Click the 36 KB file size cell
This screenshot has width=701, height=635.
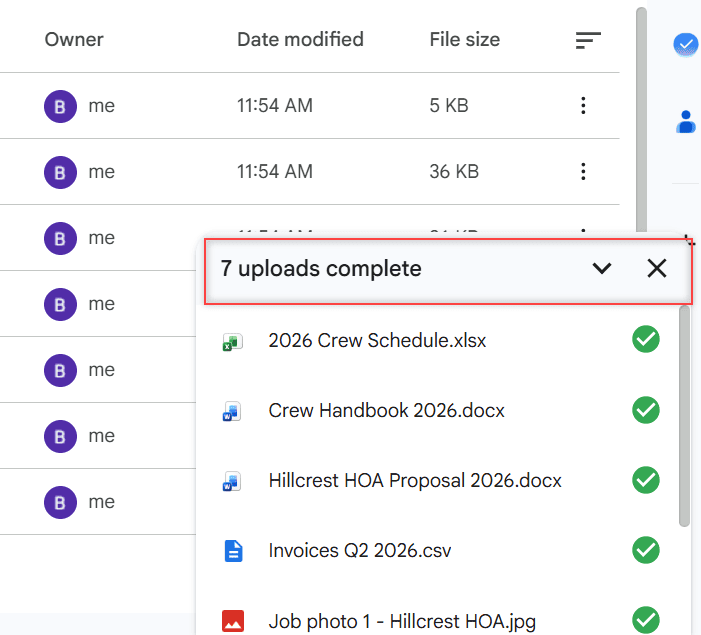[454, 172]
